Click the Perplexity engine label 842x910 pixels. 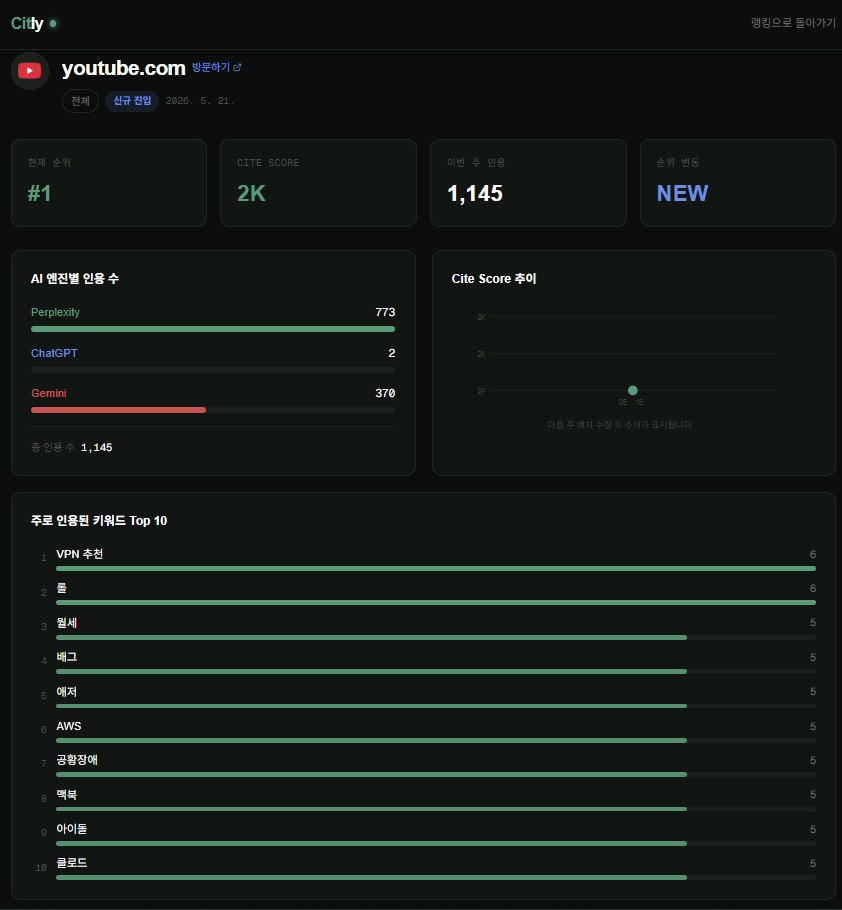click(x=55, y=312)
